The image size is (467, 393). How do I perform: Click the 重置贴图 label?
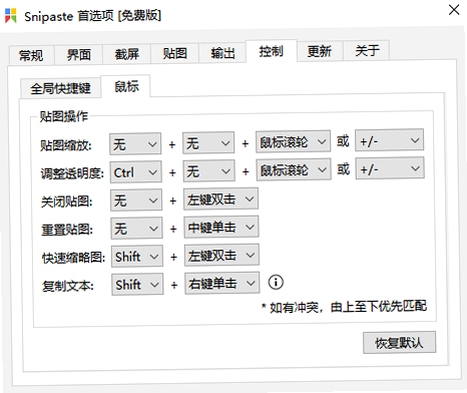click(x=67, y=230)
